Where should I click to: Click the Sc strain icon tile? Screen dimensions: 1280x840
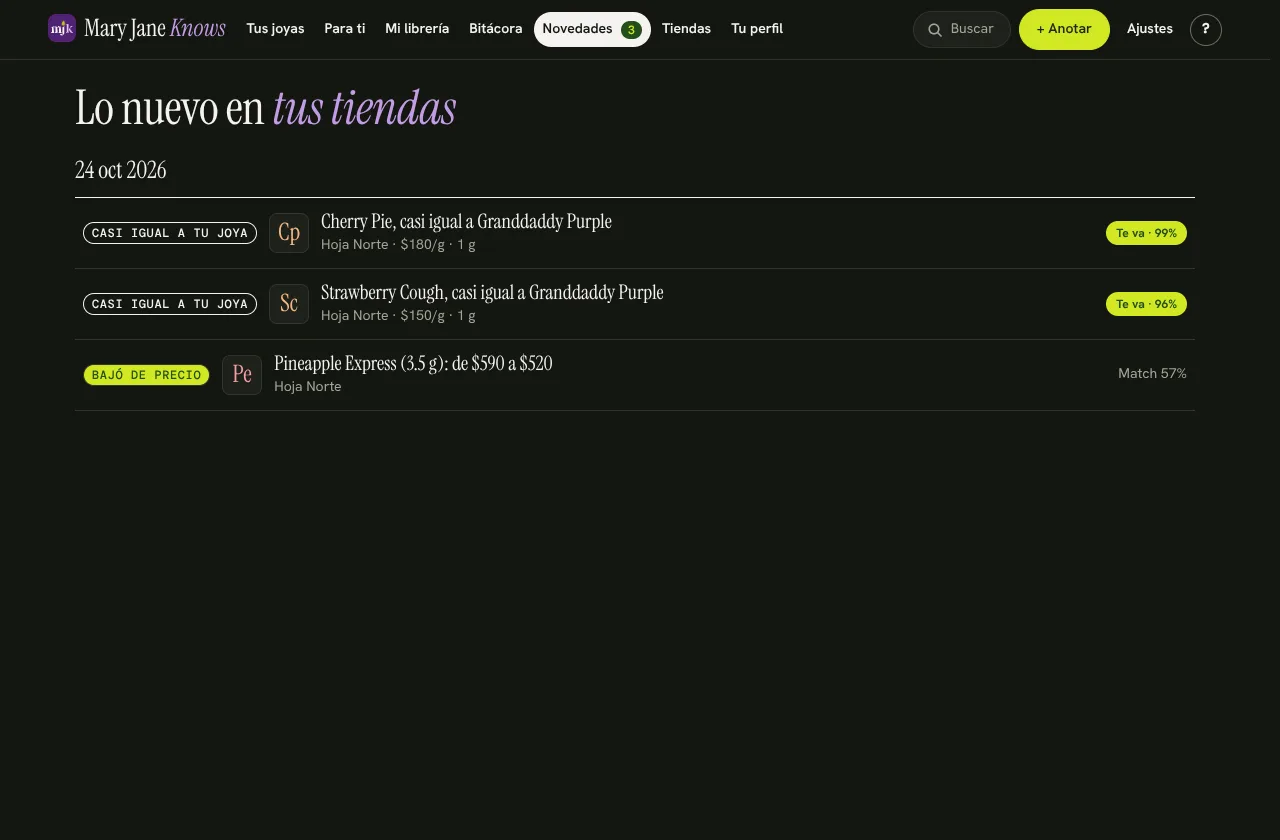pos(289,304)
